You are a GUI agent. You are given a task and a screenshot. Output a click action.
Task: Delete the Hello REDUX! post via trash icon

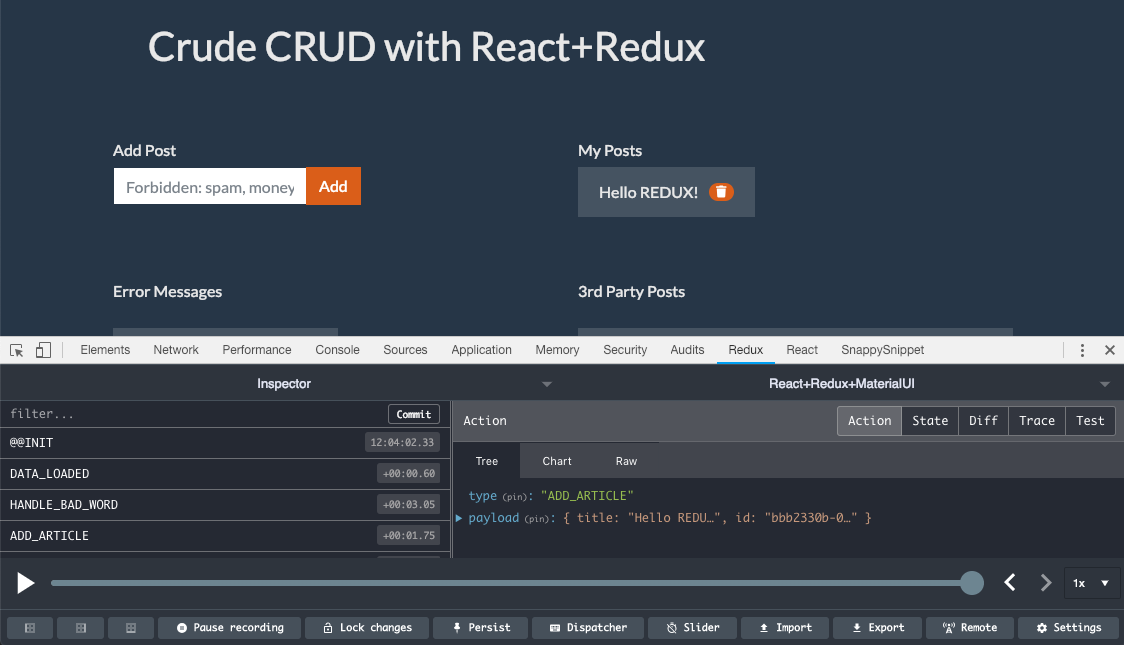coord(721,192)
